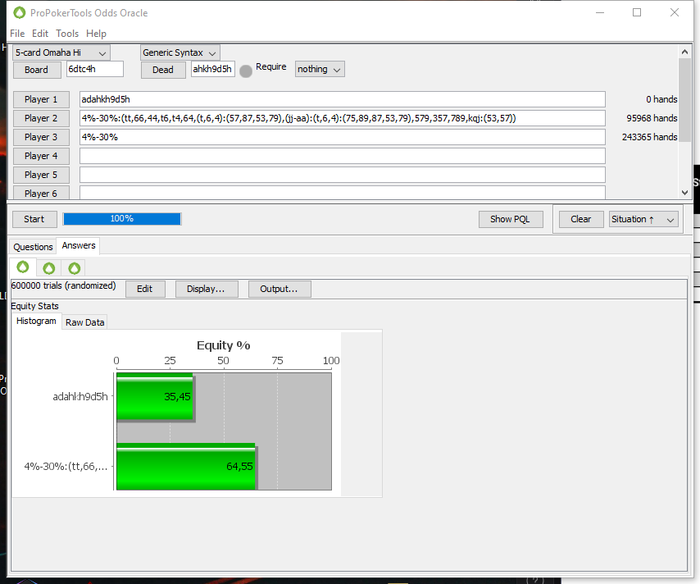Click the Player 6 button
700x584 pixels.
click(41, 193)
